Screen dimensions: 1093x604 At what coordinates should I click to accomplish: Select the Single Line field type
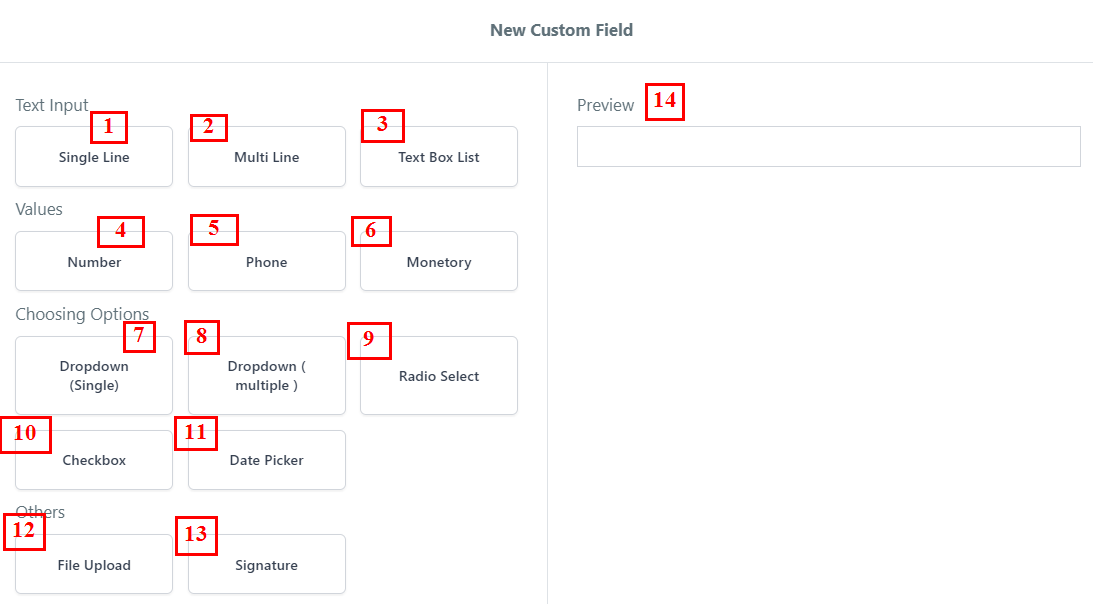coord(94,158)
